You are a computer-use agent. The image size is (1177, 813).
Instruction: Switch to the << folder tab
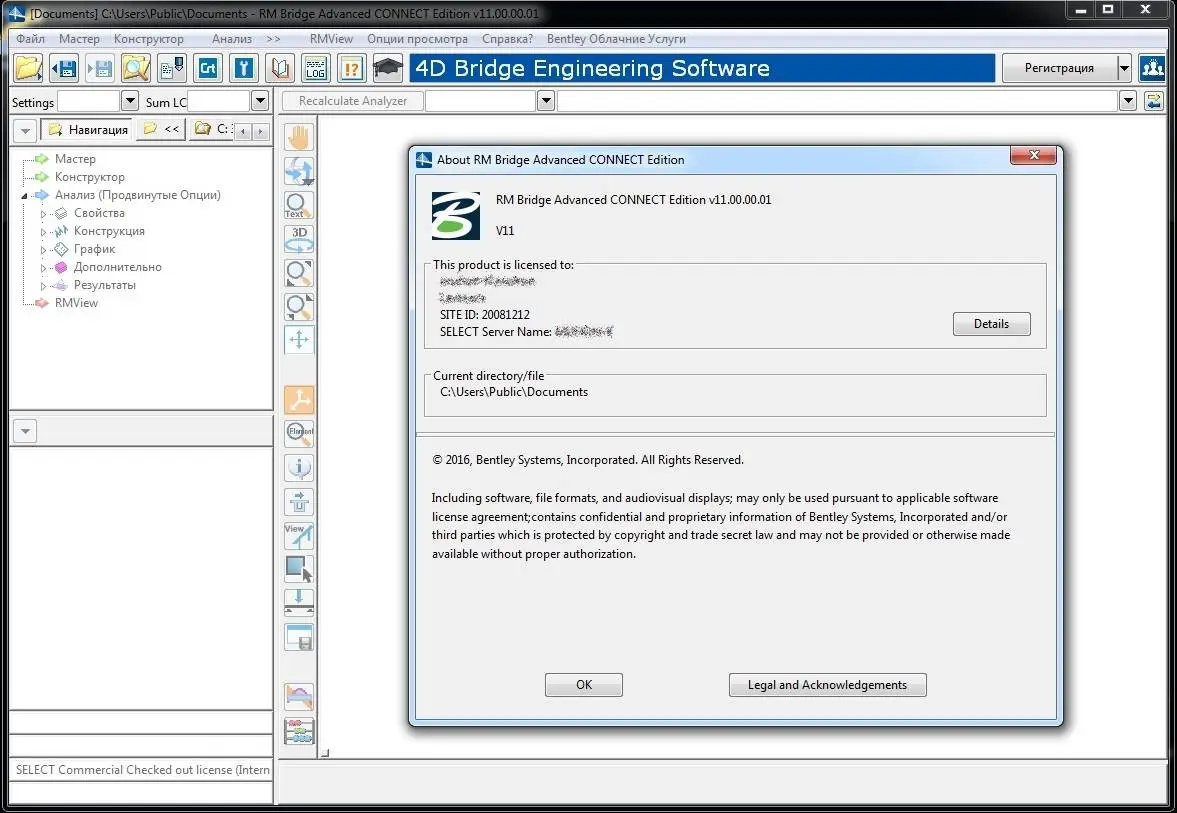tap(161, 129)
